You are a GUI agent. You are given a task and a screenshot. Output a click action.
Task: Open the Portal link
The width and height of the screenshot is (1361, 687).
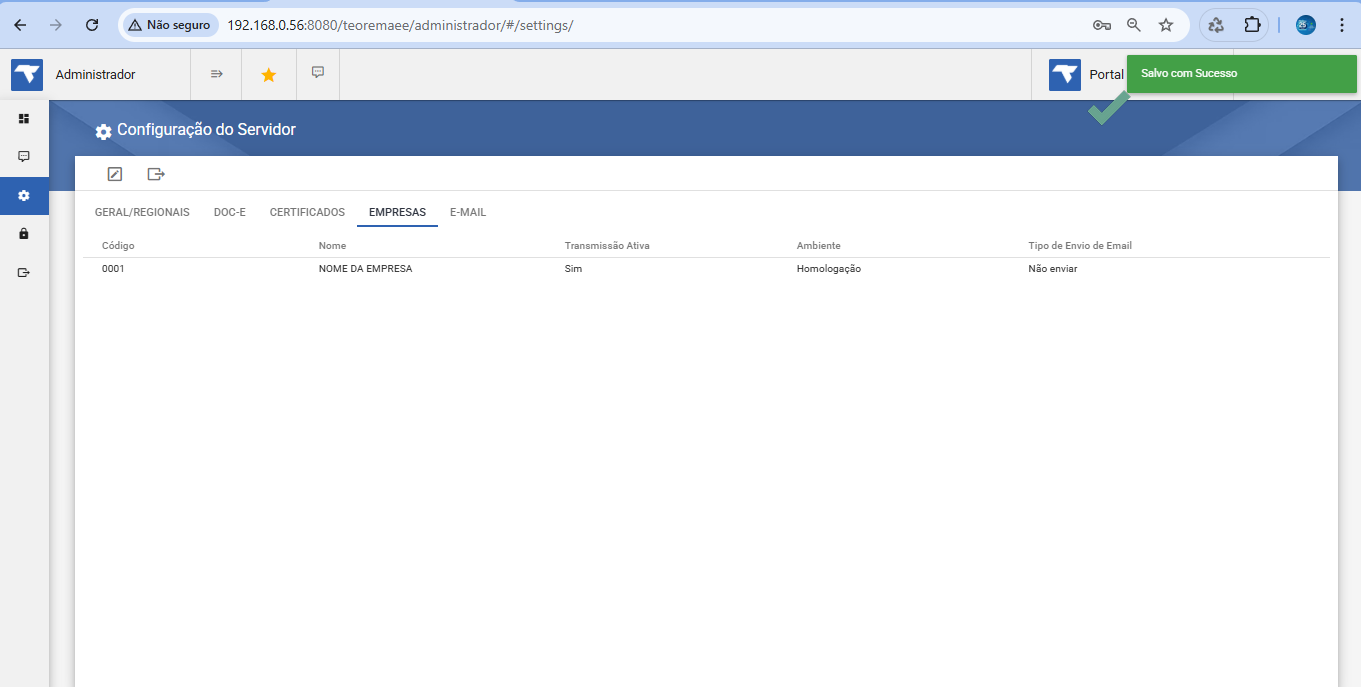click(x=1106, y=74)
